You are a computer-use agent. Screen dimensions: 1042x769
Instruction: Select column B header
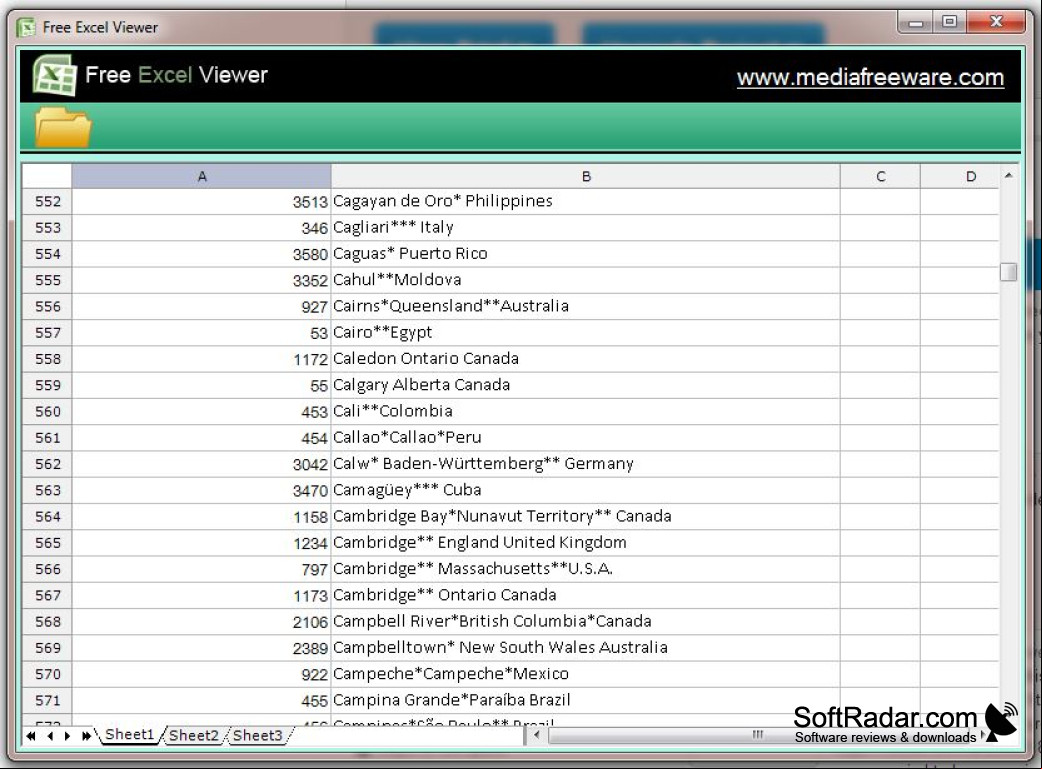point(585,176)
